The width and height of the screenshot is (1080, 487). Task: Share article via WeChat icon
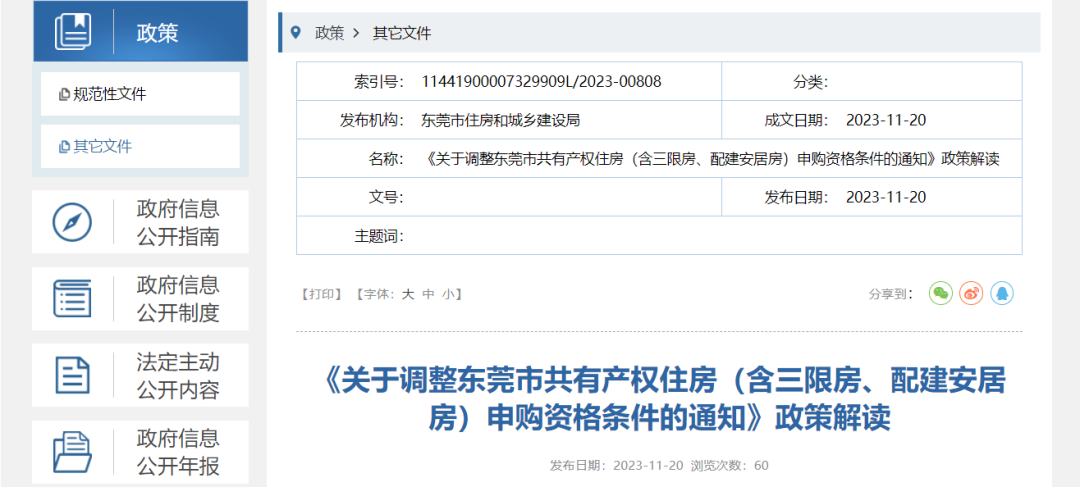pos(940,293)
